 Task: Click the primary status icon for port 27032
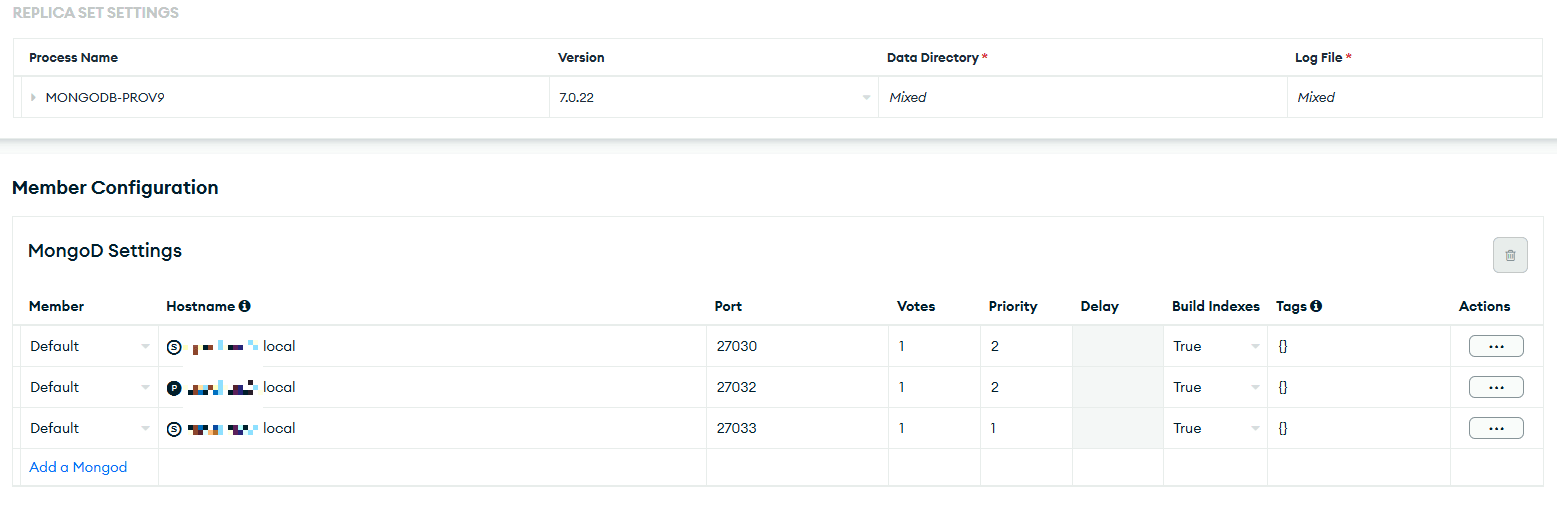pos(174,388)
